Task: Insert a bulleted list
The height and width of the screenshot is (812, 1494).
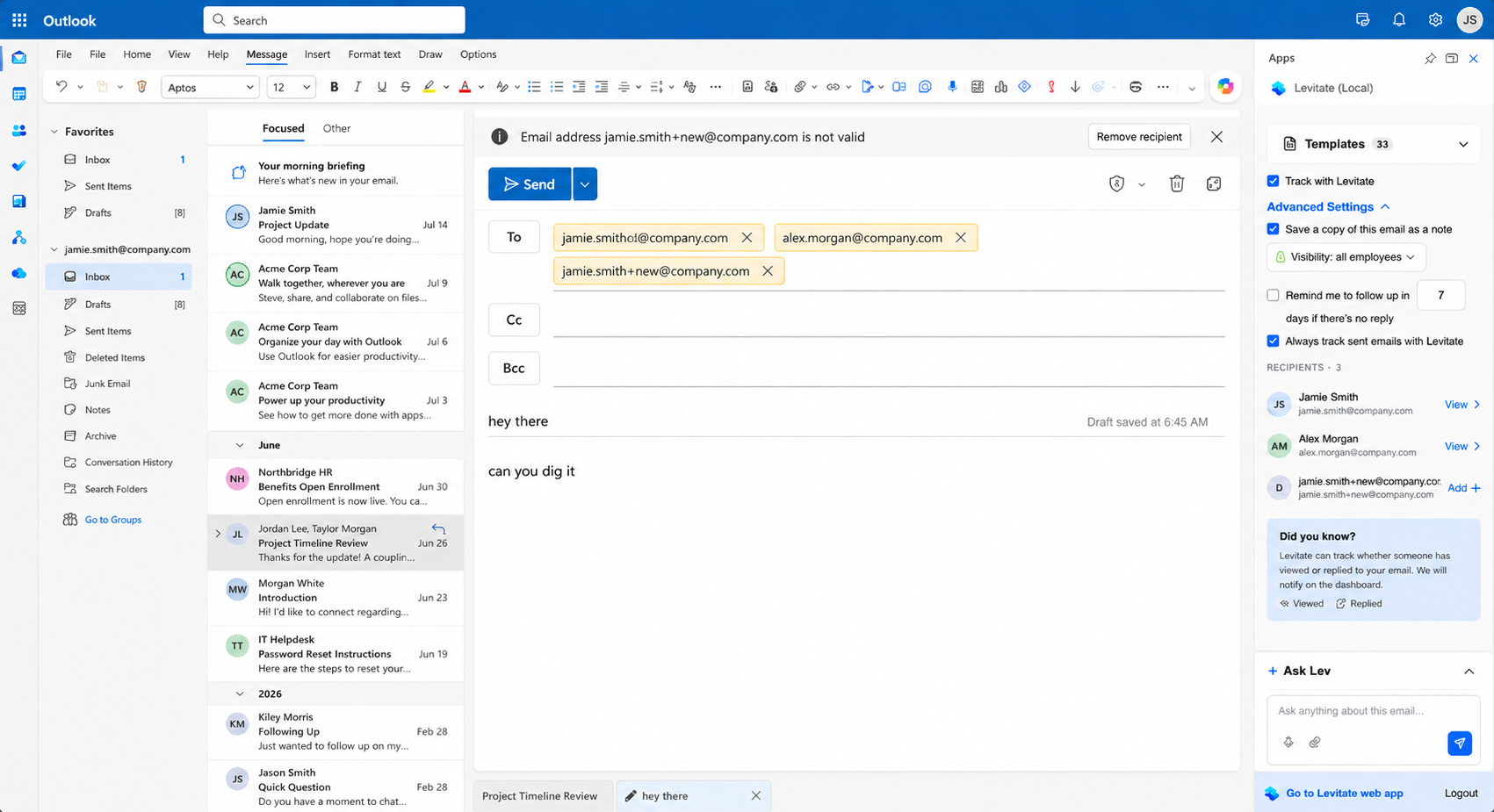Action: (534, 87)
